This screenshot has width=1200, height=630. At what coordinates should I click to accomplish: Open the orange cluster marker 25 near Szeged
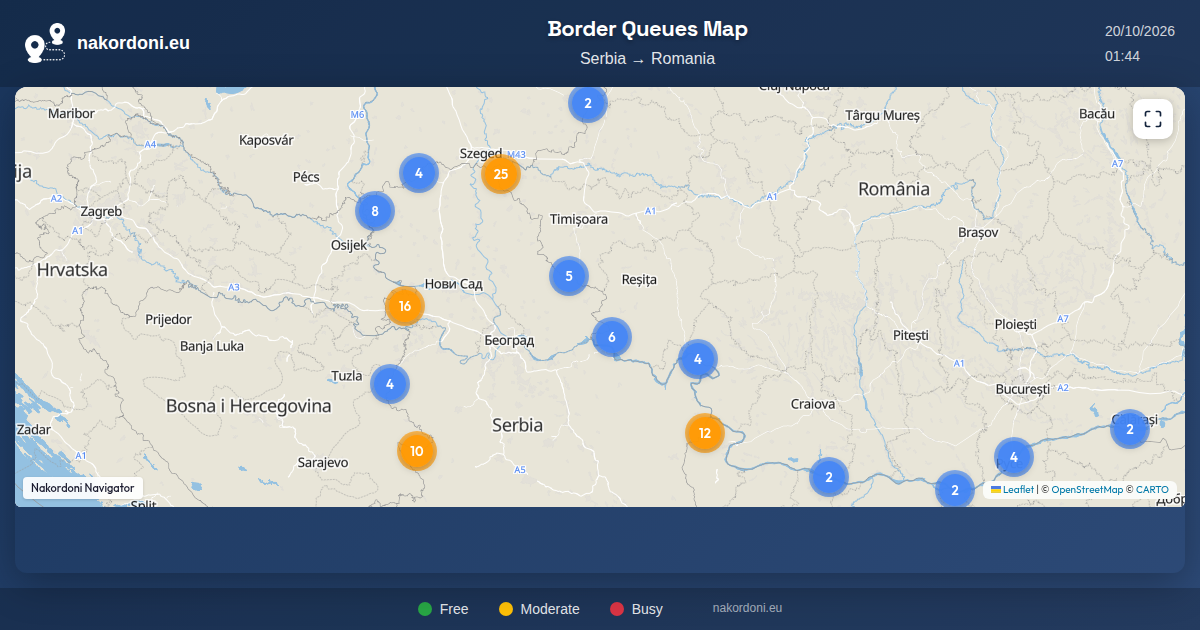click(501, 174)
